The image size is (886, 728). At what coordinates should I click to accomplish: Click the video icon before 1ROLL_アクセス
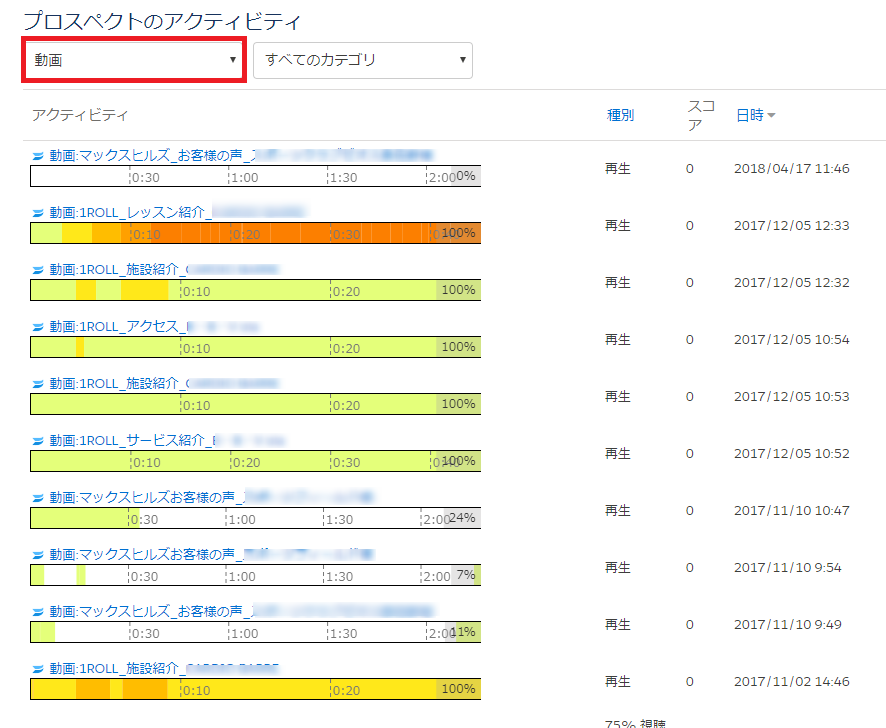[x=38, y=327]
